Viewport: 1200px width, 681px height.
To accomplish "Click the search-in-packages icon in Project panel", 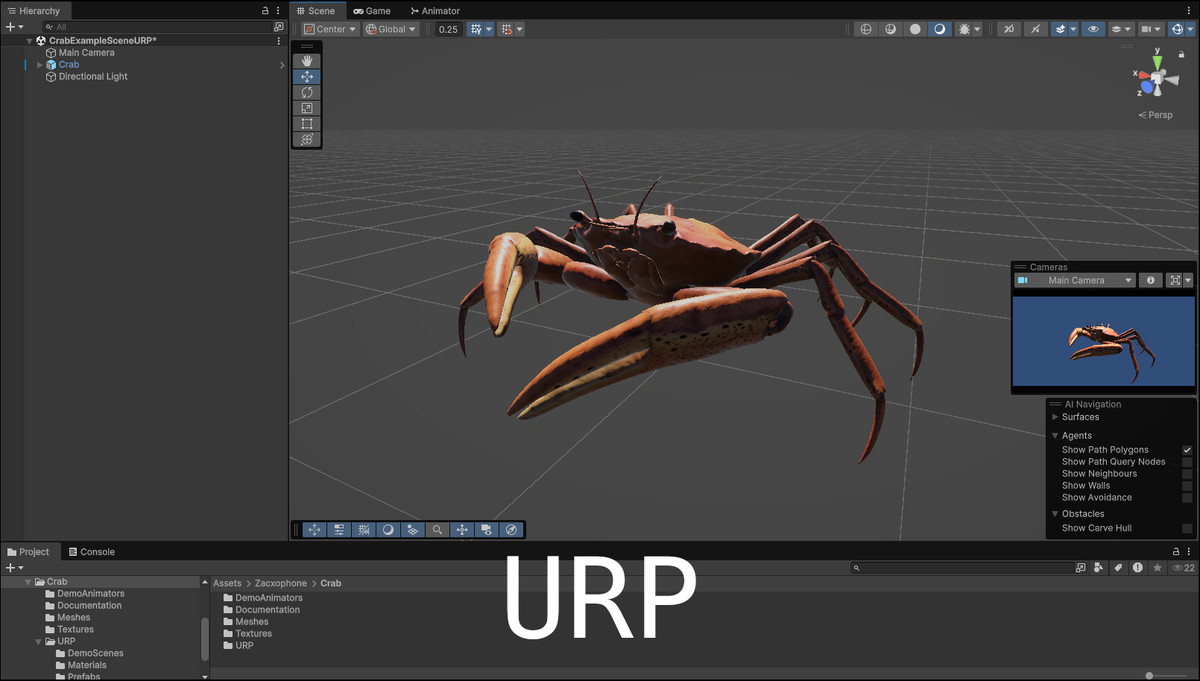I will pos(1081,568).
